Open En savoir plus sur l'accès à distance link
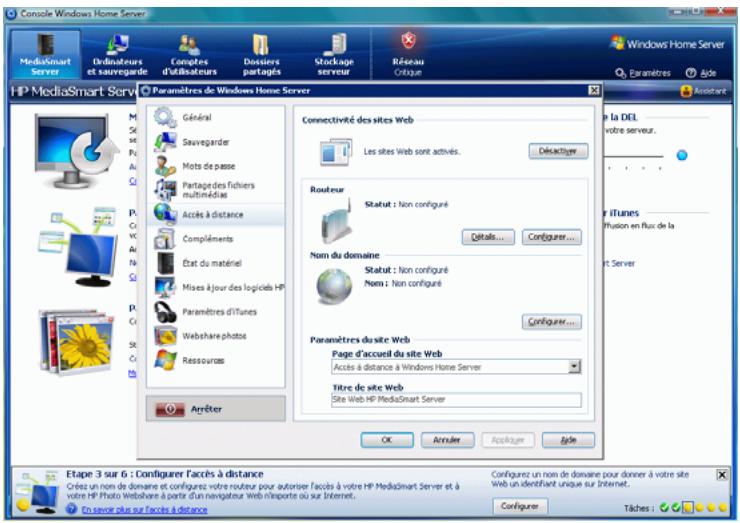The image size is (740, 523). [x=144, y=510]
